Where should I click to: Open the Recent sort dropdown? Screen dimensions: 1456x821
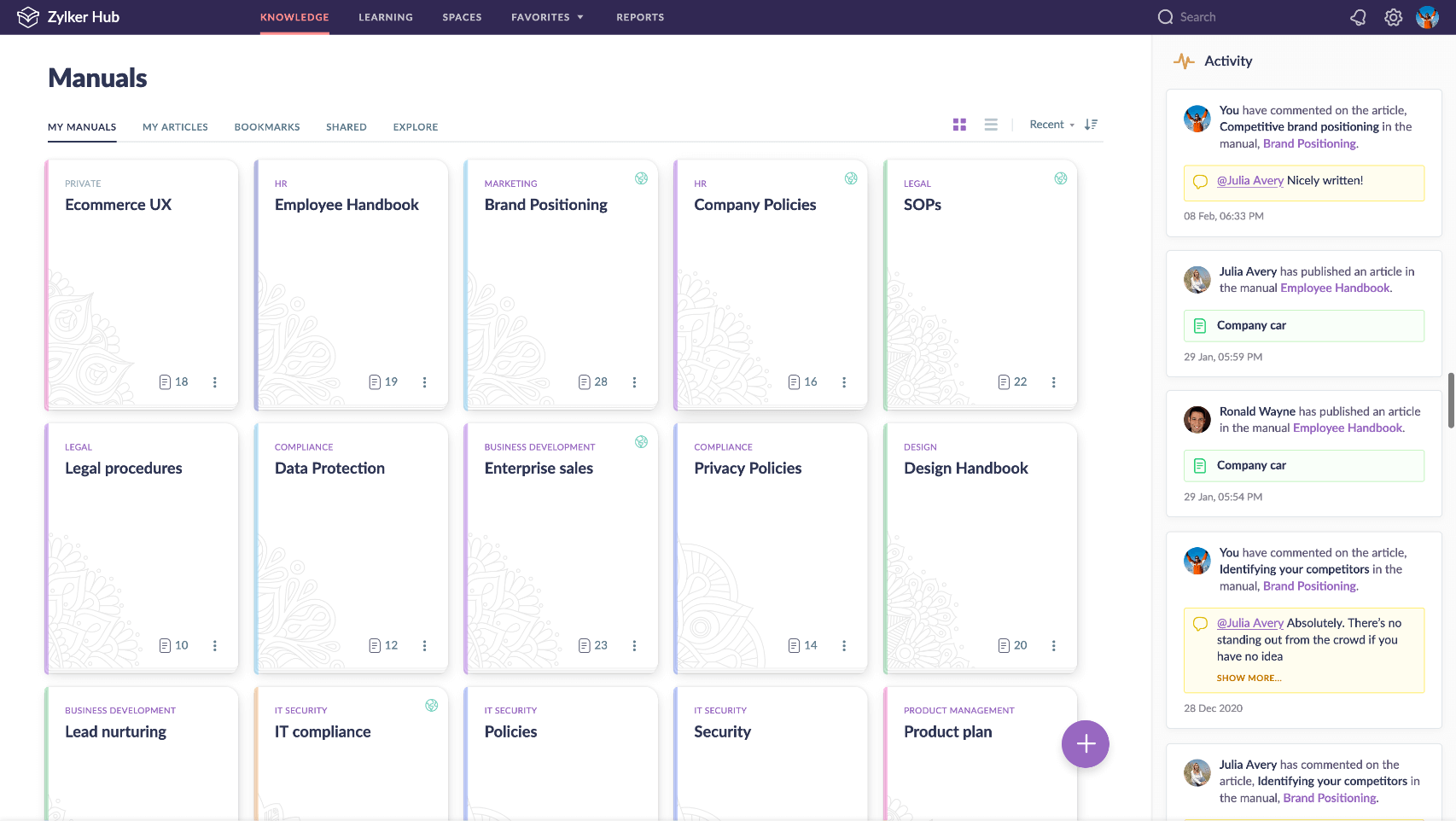[1051, 124]
